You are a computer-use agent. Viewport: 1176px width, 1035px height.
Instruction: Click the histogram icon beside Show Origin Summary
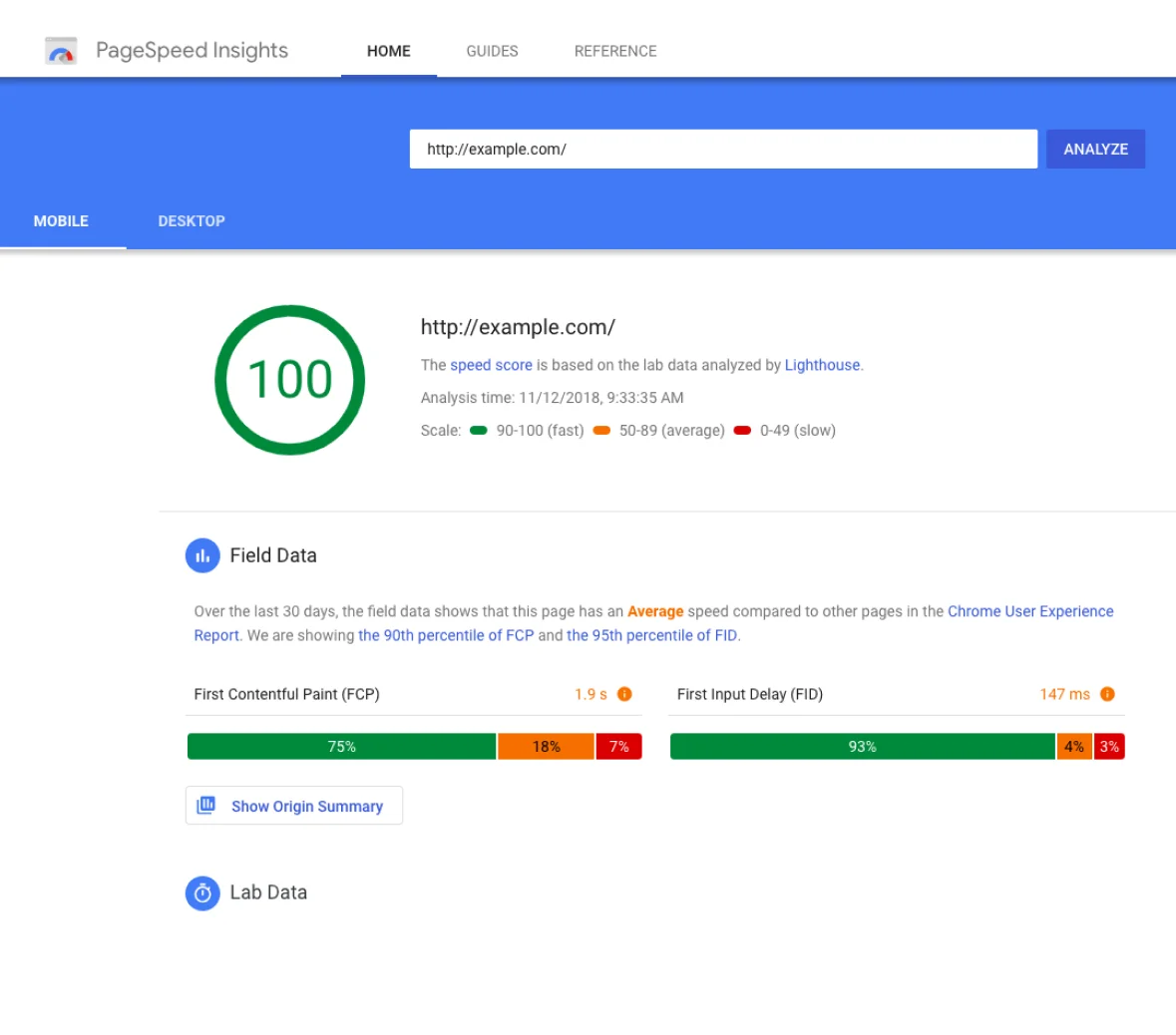pos(205,805)
